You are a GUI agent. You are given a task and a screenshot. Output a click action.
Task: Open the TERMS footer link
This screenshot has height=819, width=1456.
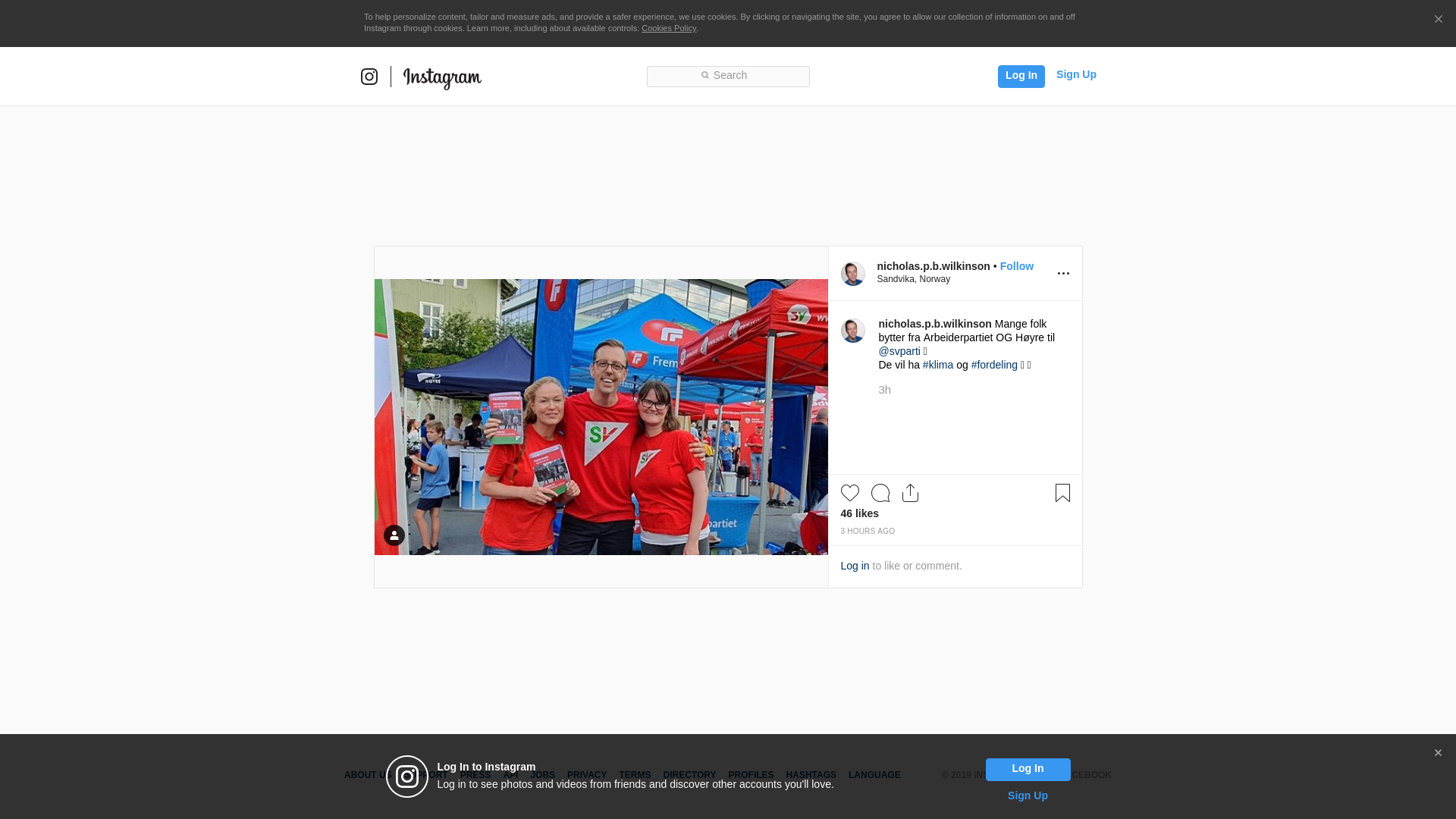(x=635, y=775)
